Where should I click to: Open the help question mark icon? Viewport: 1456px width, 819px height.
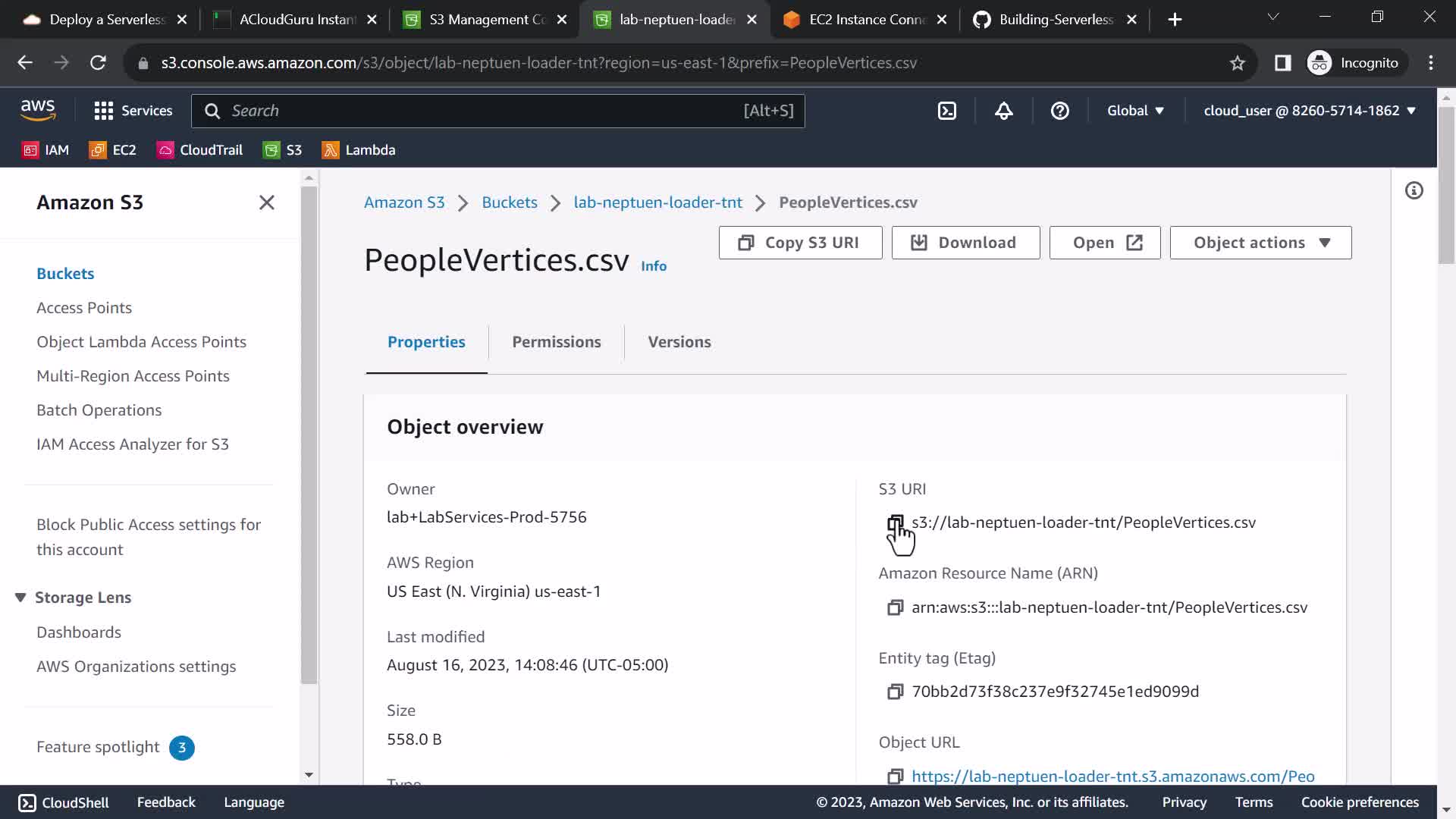point(1059,111)
